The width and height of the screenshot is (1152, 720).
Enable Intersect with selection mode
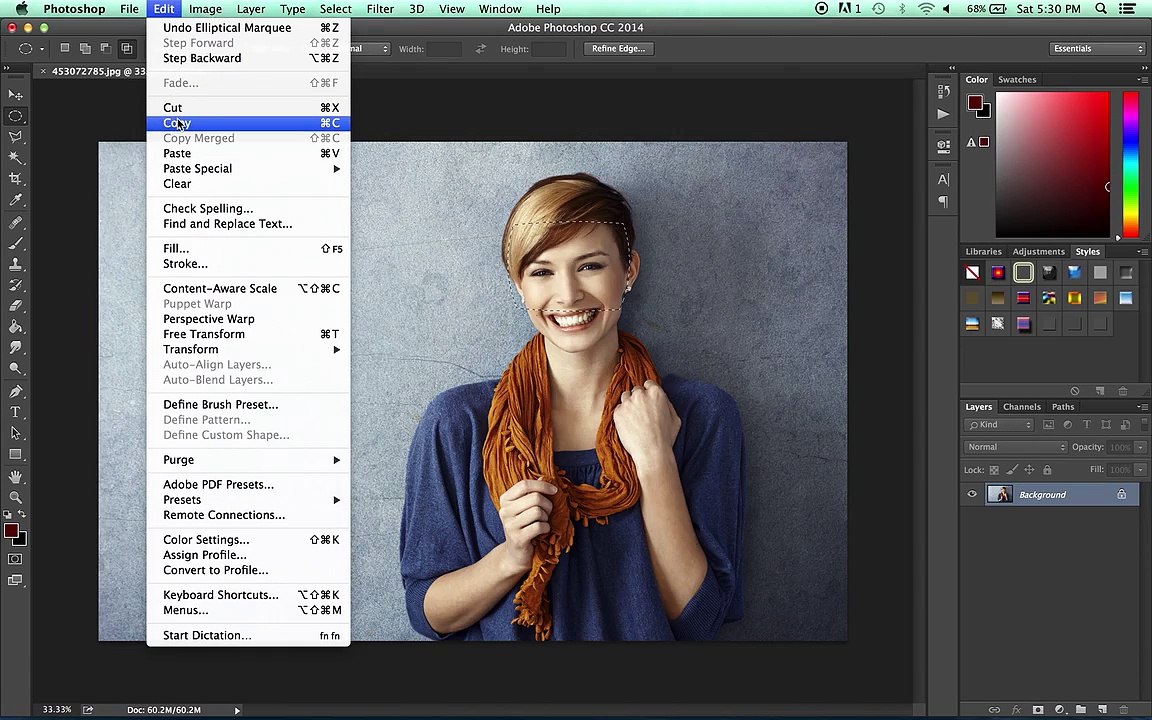(127, 48)
